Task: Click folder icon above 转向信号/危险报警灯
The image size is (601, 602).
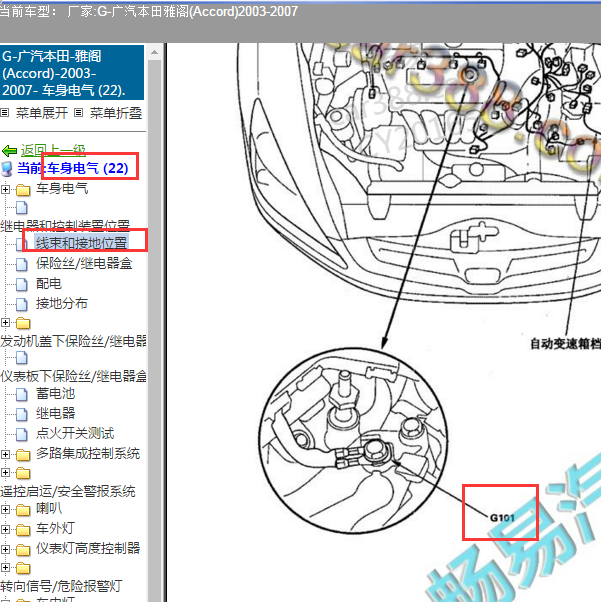Action: (23, 568)
